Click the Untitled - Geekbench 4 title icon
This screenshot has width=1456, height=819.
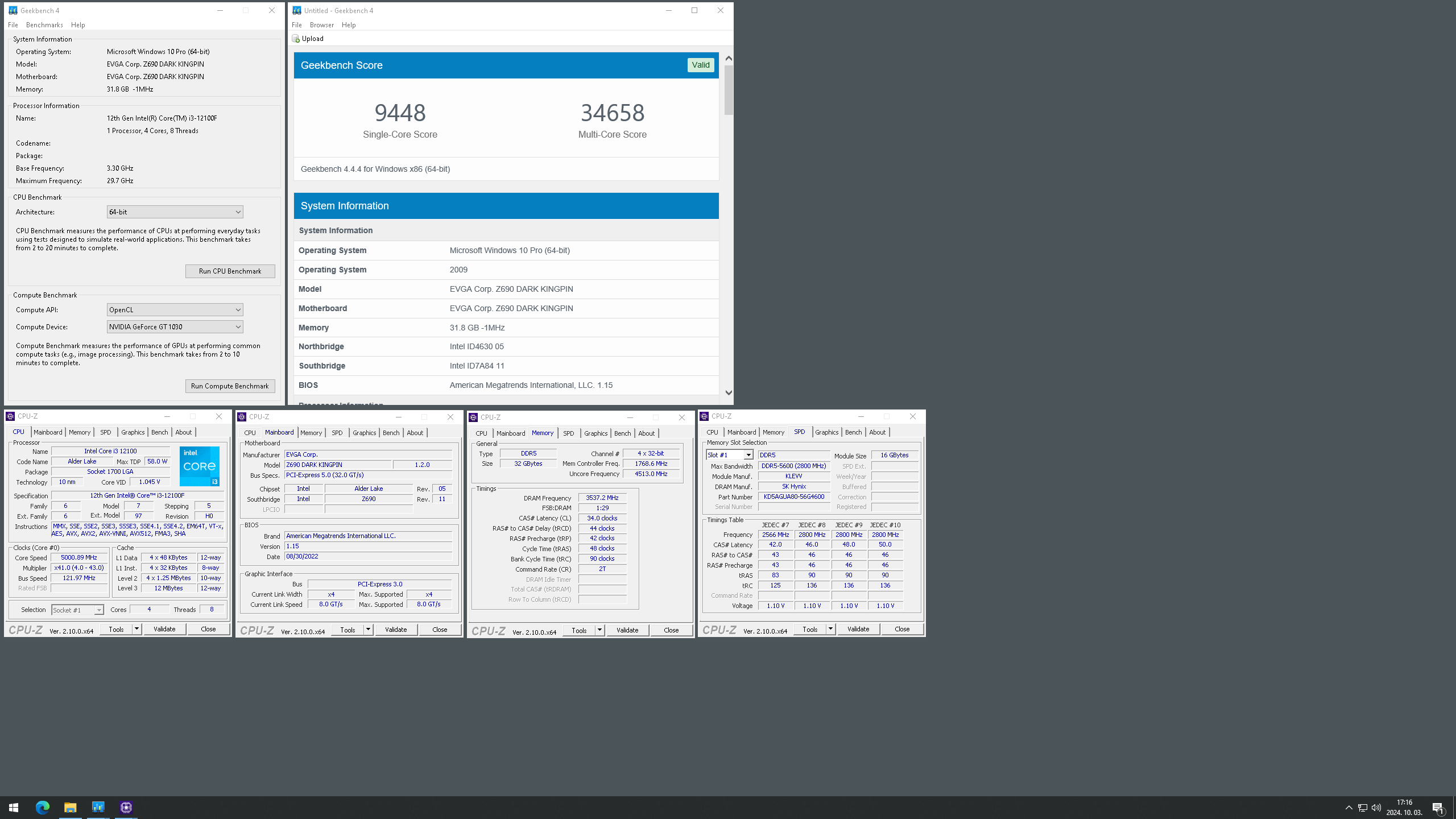297,10
